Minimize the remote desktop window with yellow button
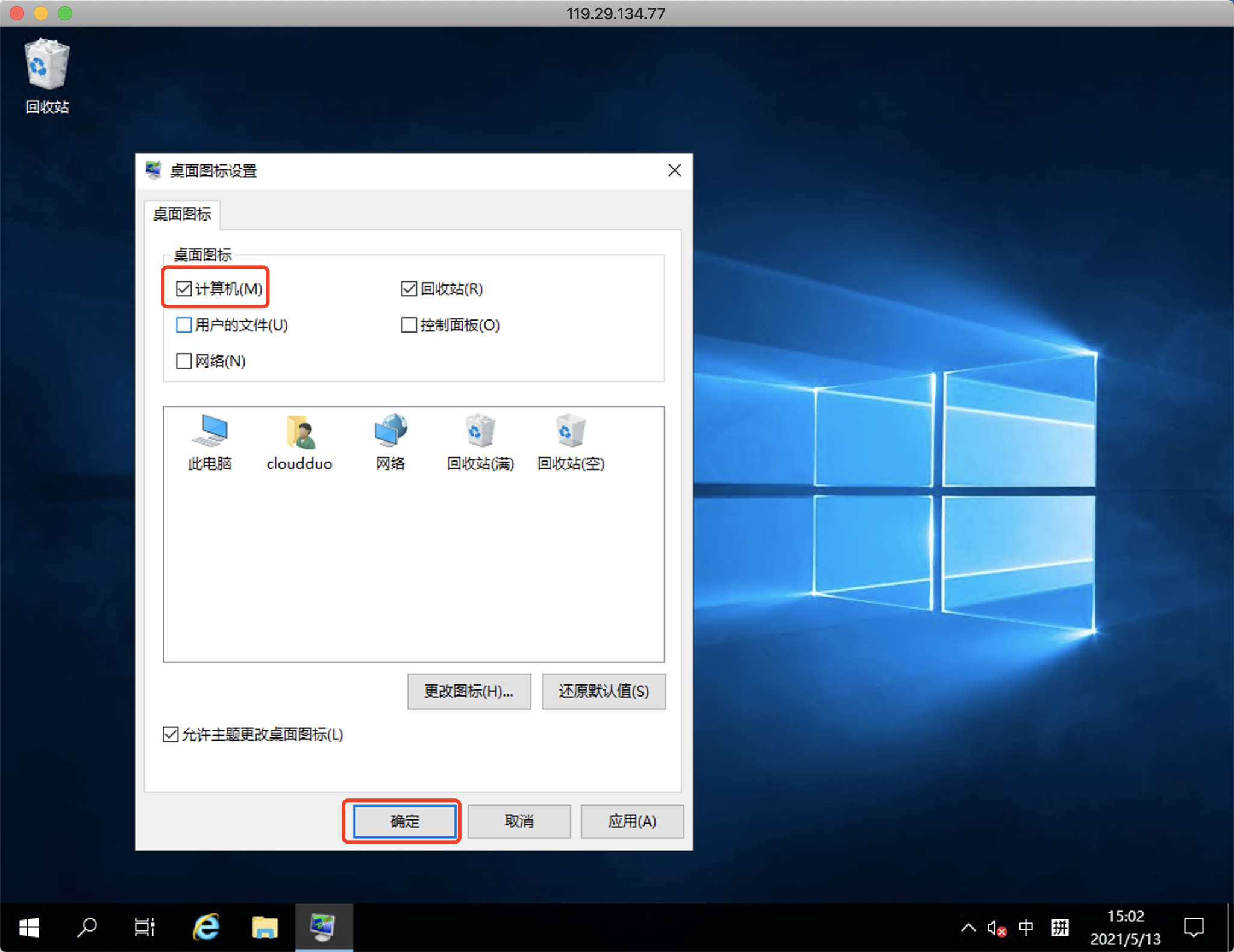1234x952 pixels. click(41, 13)
